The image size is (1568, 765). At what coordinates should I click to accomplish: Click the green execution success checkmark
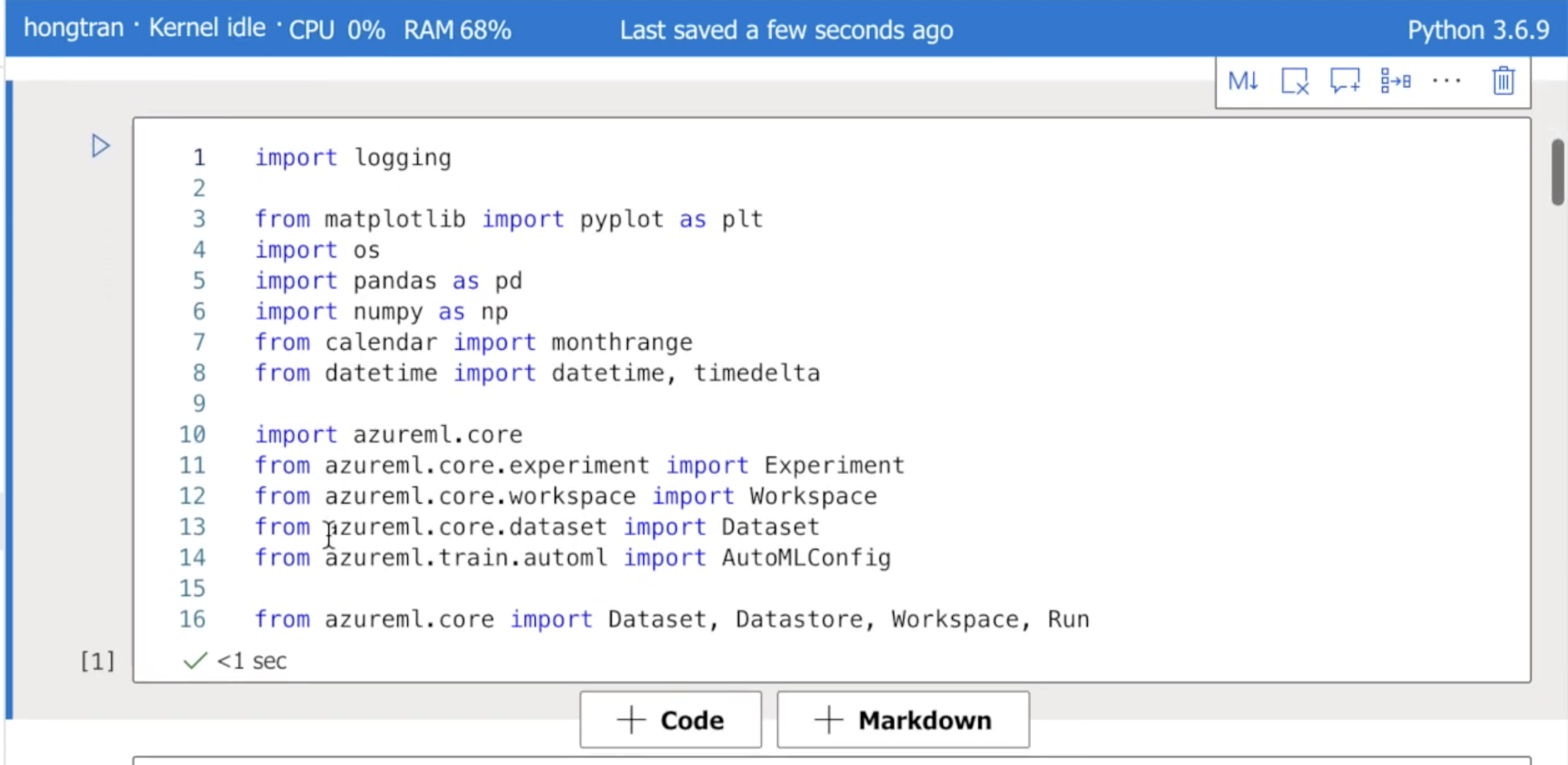pos(192,659)
